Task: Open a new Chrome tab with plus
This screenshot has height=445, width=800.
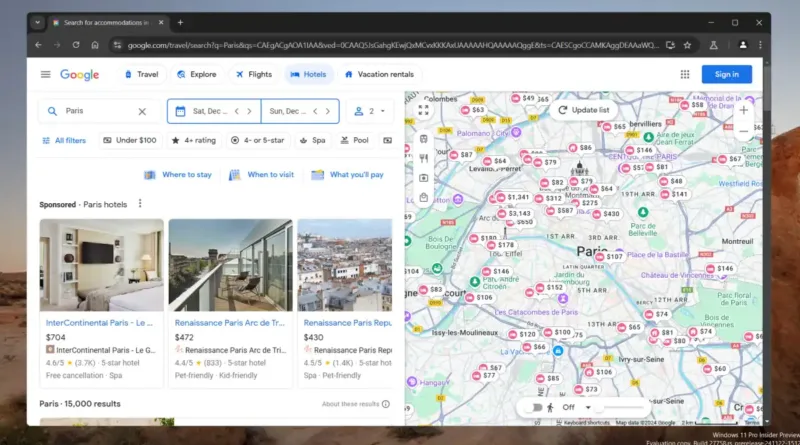Action: point(180,22)
